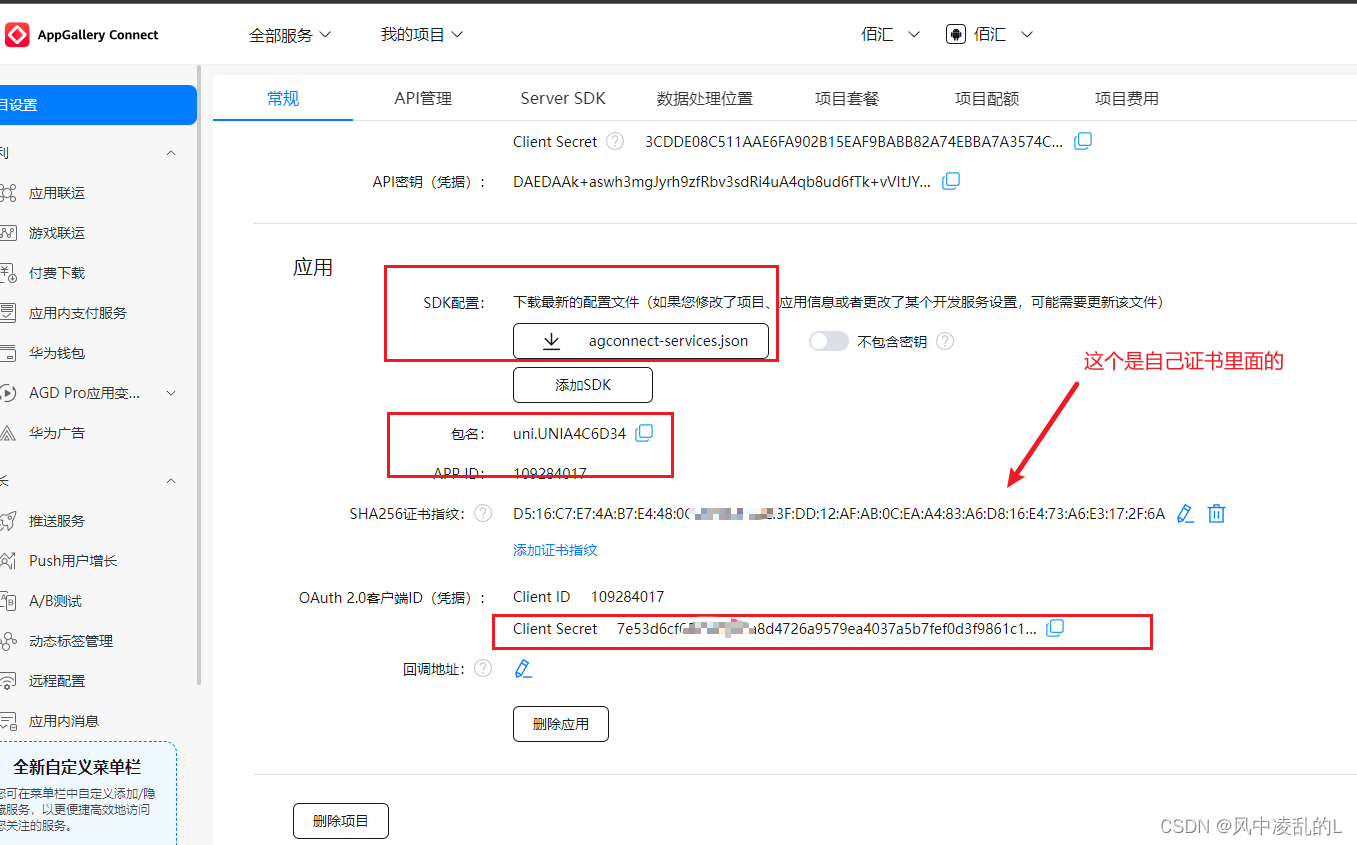The width and height of the screenshot is (1357, 845).
Task: Click the 添加证书指纹 link
Action: coord(555,549)
